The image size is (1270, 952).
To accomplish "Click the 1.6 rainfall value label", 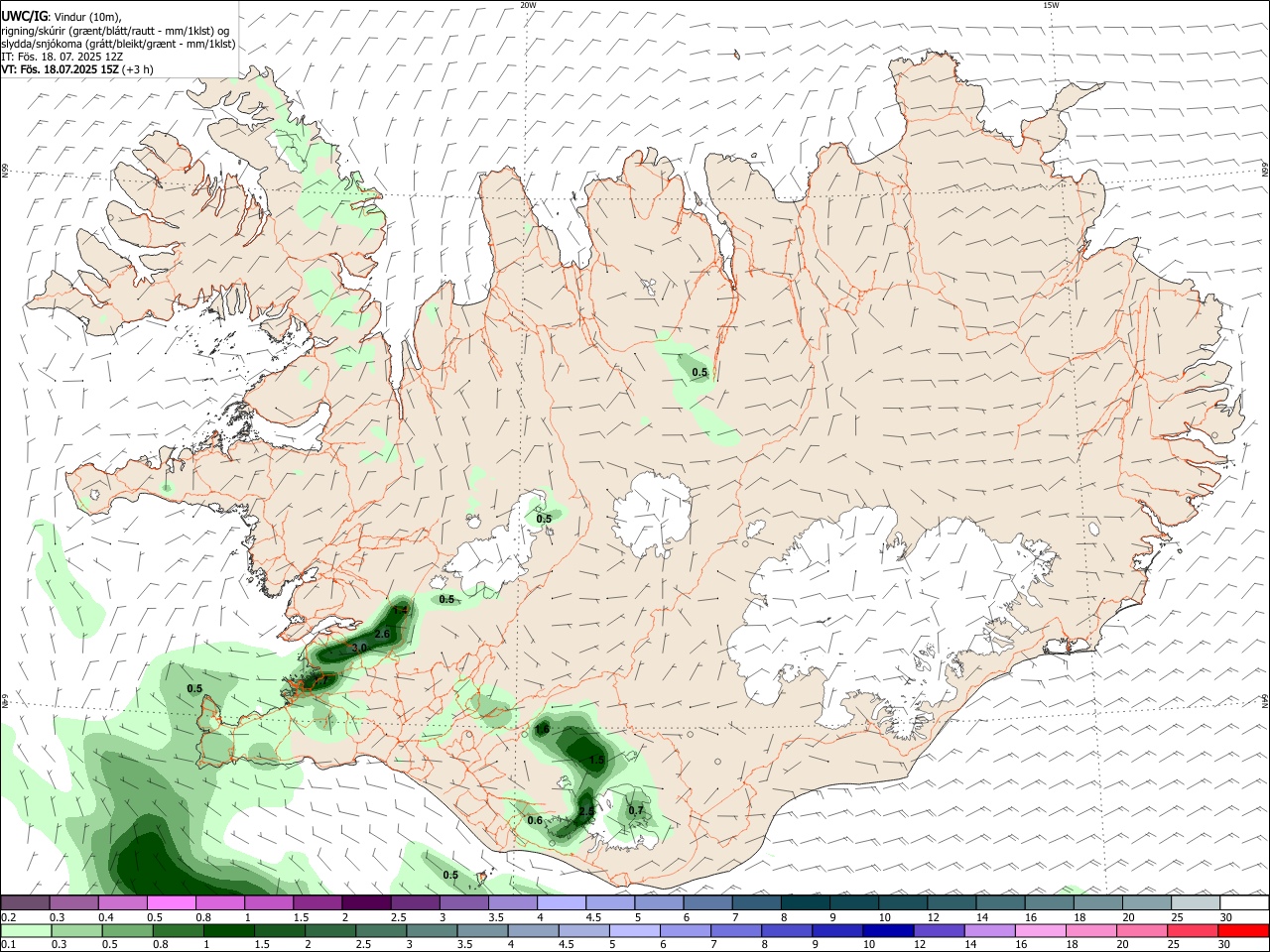I will coord(542,729).
